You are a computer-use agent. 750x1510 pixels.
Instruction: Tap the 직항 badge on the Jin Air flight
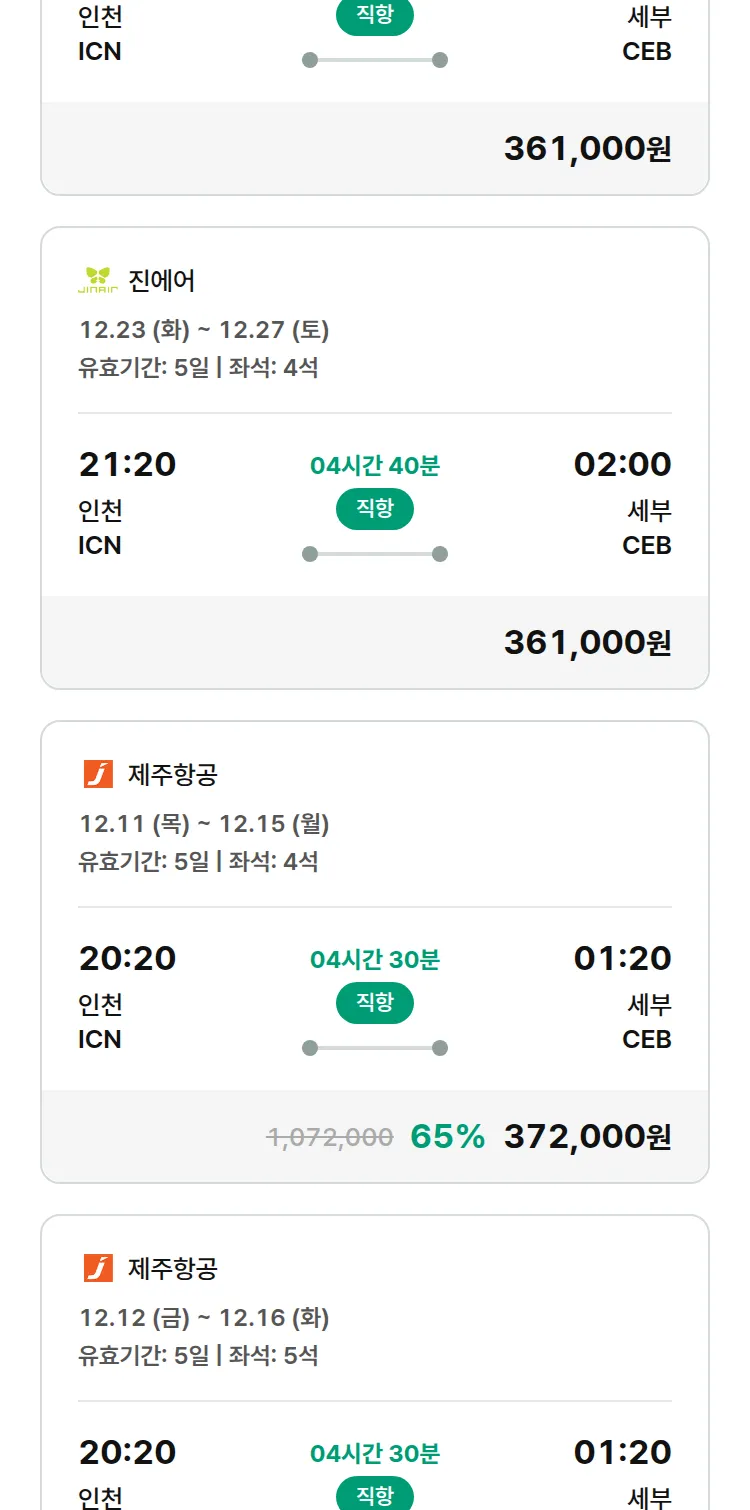click(375, 509)
